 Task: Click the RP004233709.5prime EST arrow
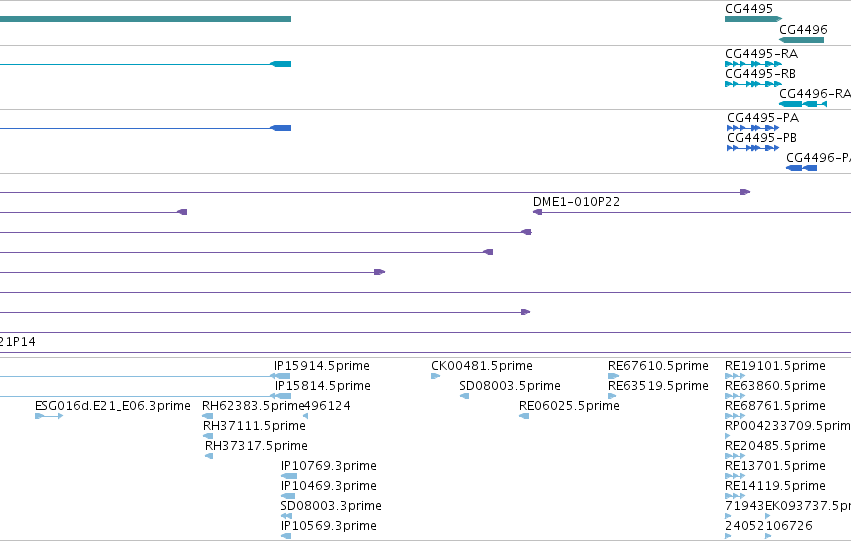(x=728, y=436)
